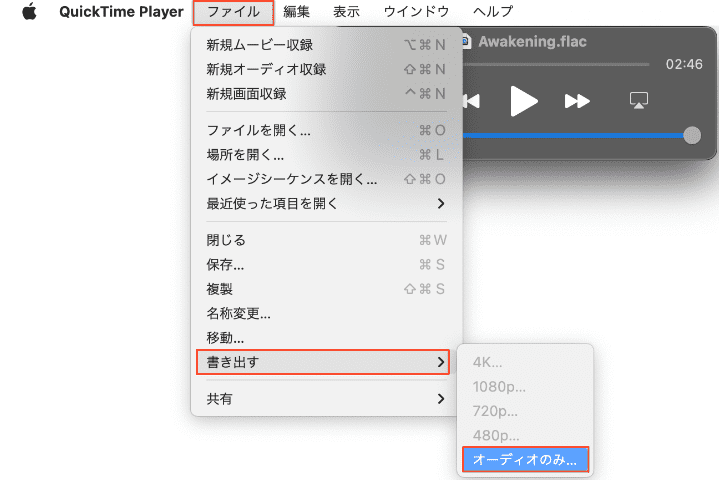Open the 表示 menu

point(346,11)
